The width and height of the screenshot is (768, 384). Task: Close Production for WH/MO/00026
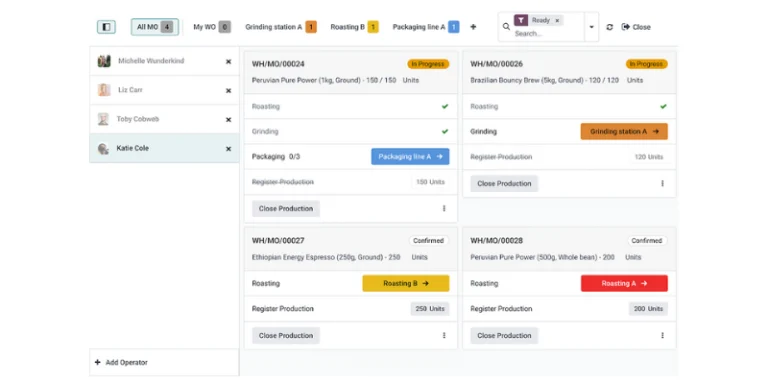pyautogui.click(x=504, y=184)
